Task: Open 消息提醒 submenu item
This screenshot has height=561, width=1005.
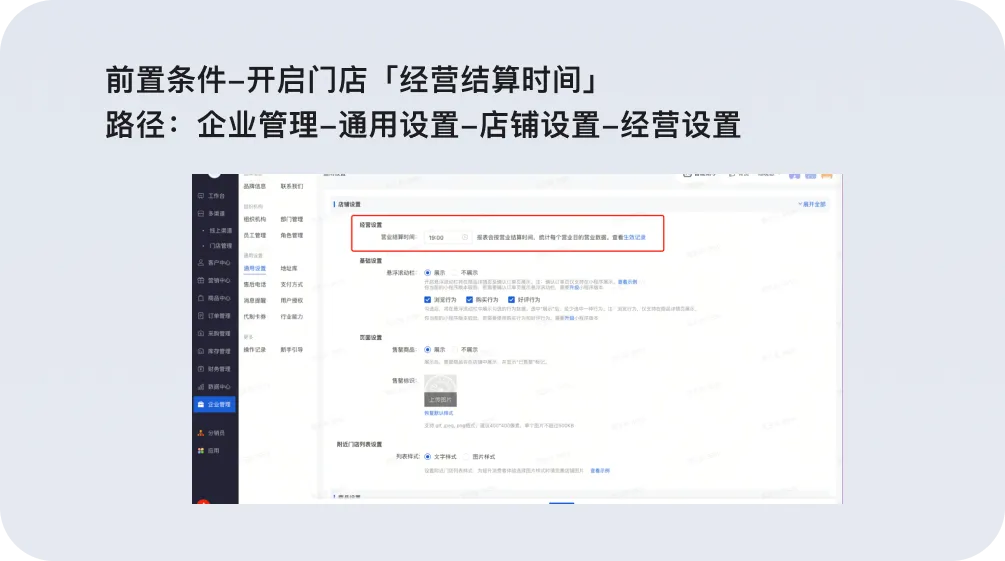Action: coord(254,301)
